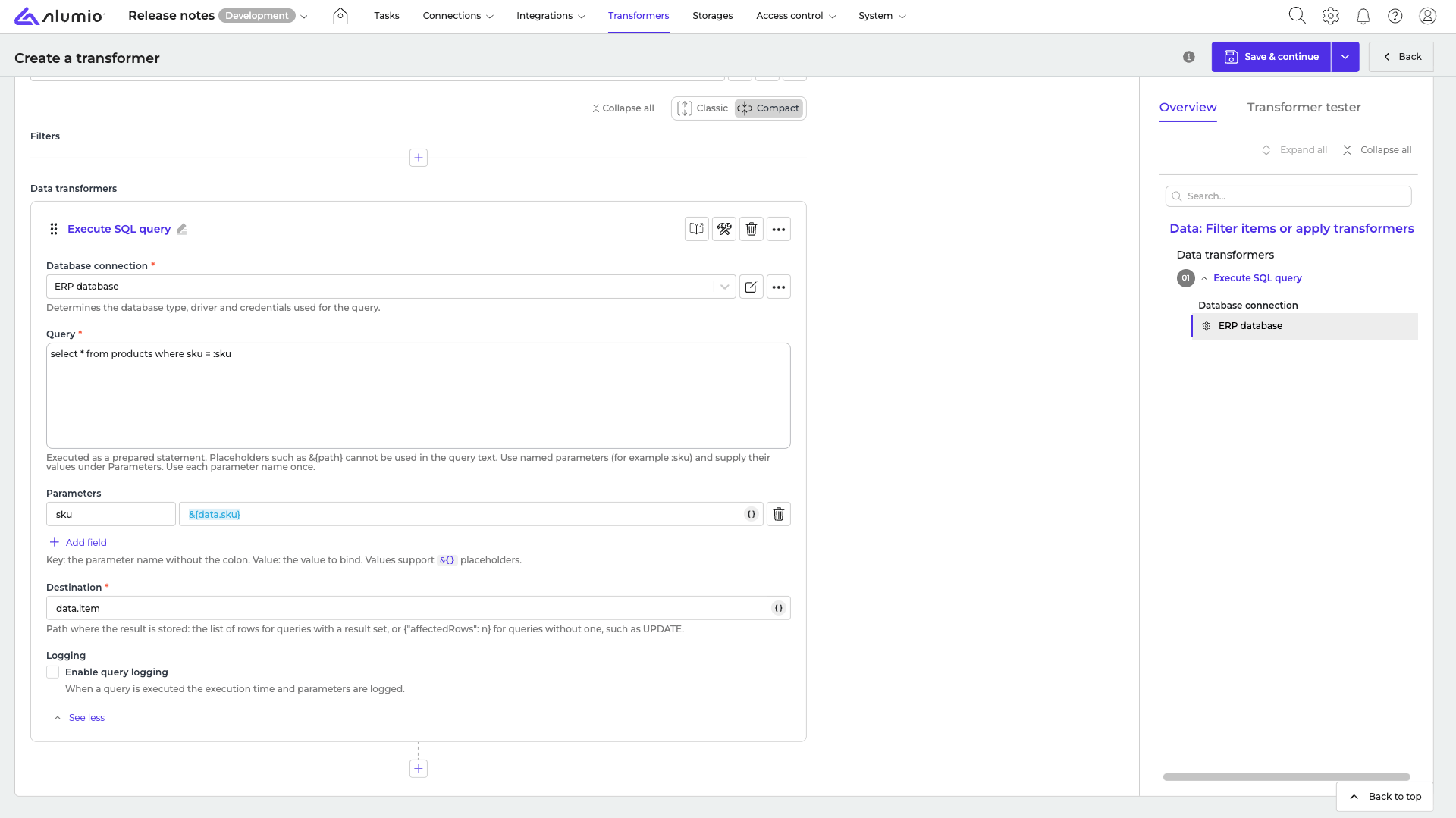
Task: Go to the Storages page
Action: pyautogui.click(x=713, y=16)
